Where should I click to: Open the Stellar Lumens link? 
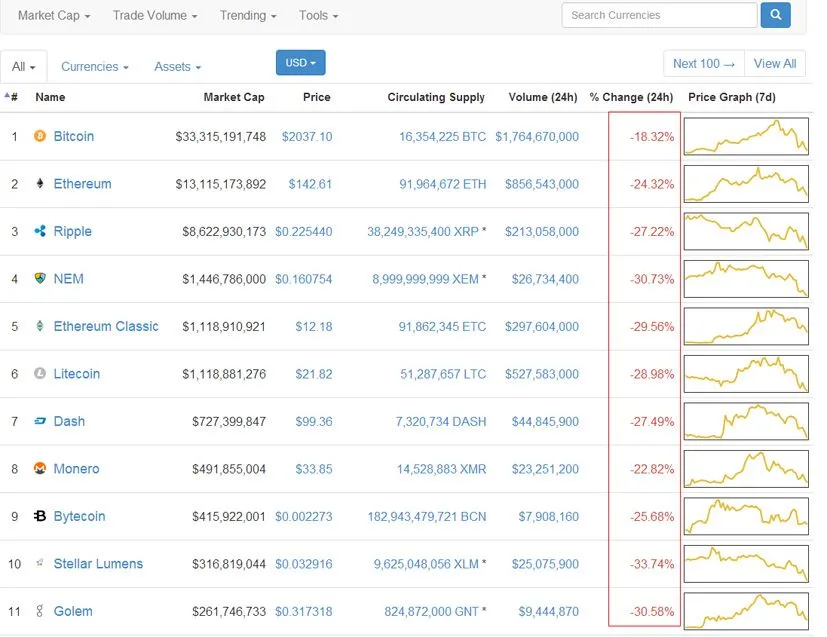[x=98, y=563]
